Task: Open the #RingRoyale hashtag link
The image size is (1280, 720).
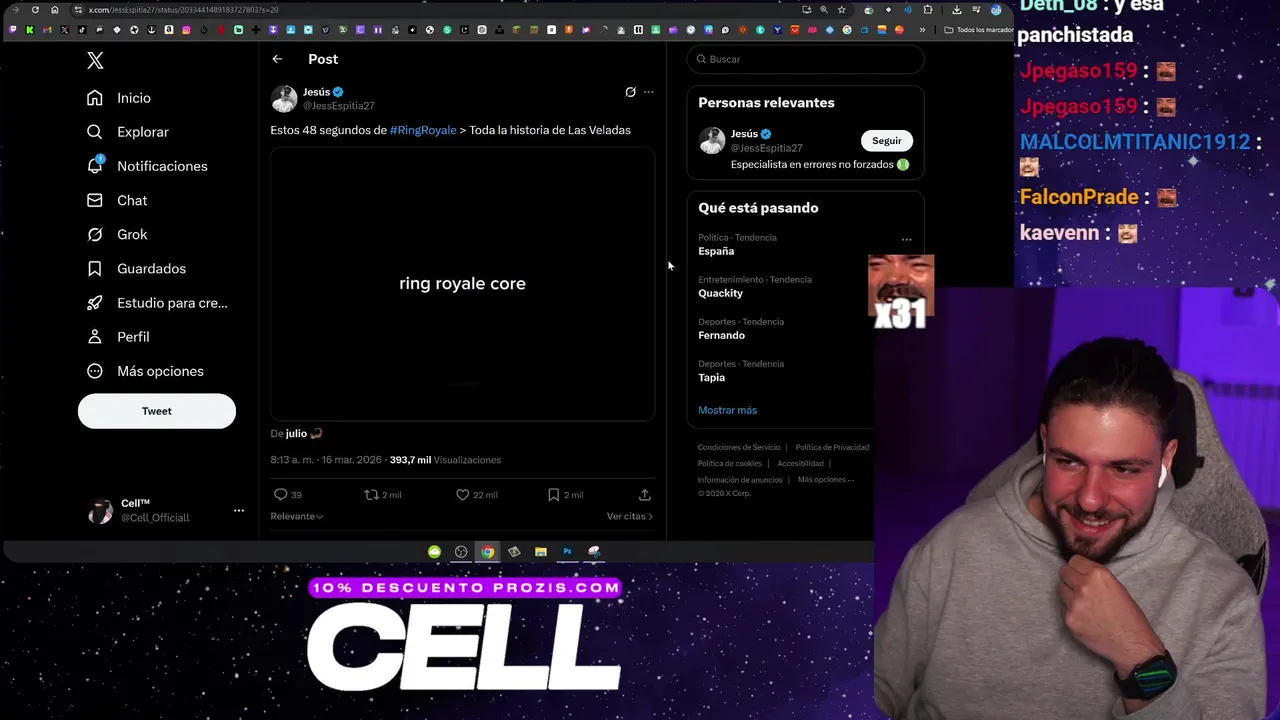Action: [x=423, y=130]
